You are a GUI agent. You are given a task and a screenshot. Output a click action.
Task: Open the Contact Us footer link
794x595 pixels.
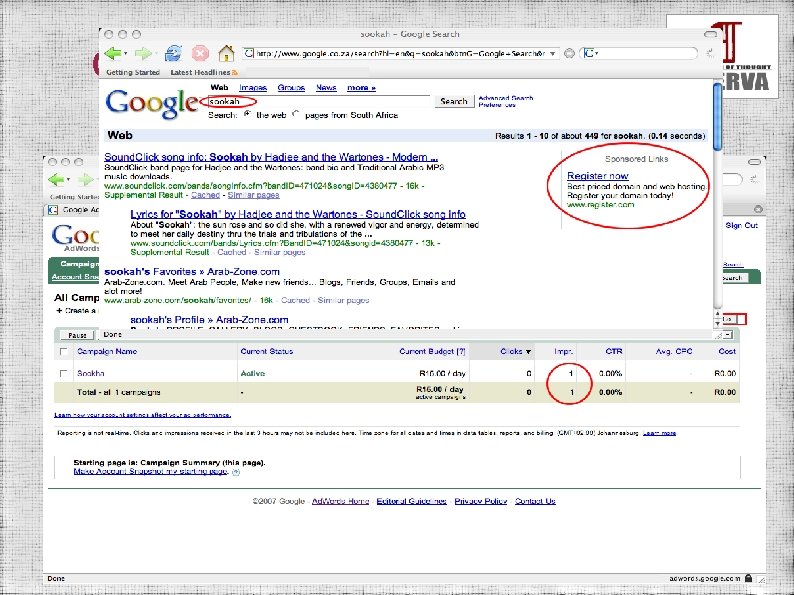(x=535, y=501)
